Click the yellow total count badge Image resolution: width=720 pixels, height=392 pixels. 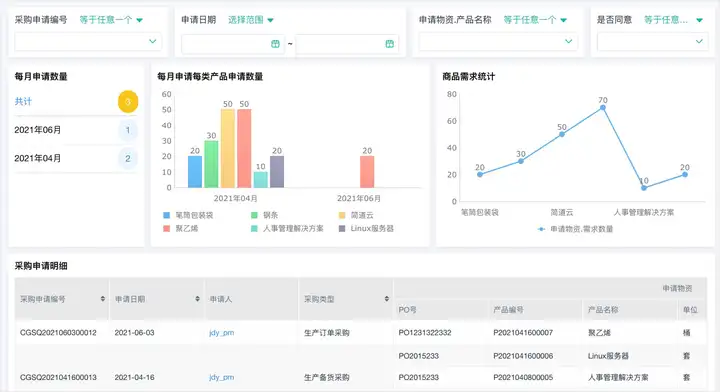tap(128, 101)
